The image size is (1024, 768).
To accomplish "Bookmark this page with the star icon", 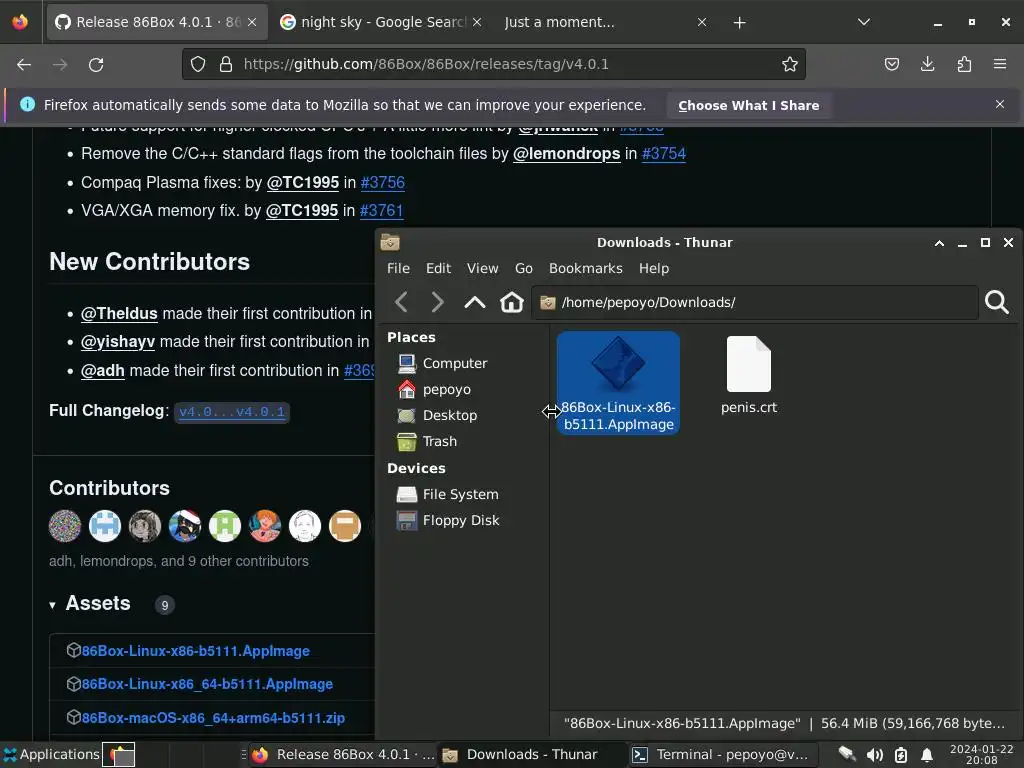I will 790,64.
